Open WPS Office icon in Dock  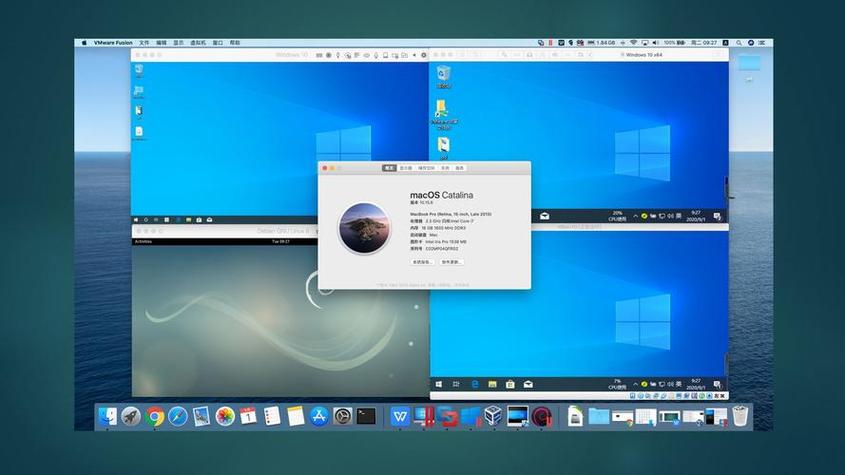[x=400, y=416]
